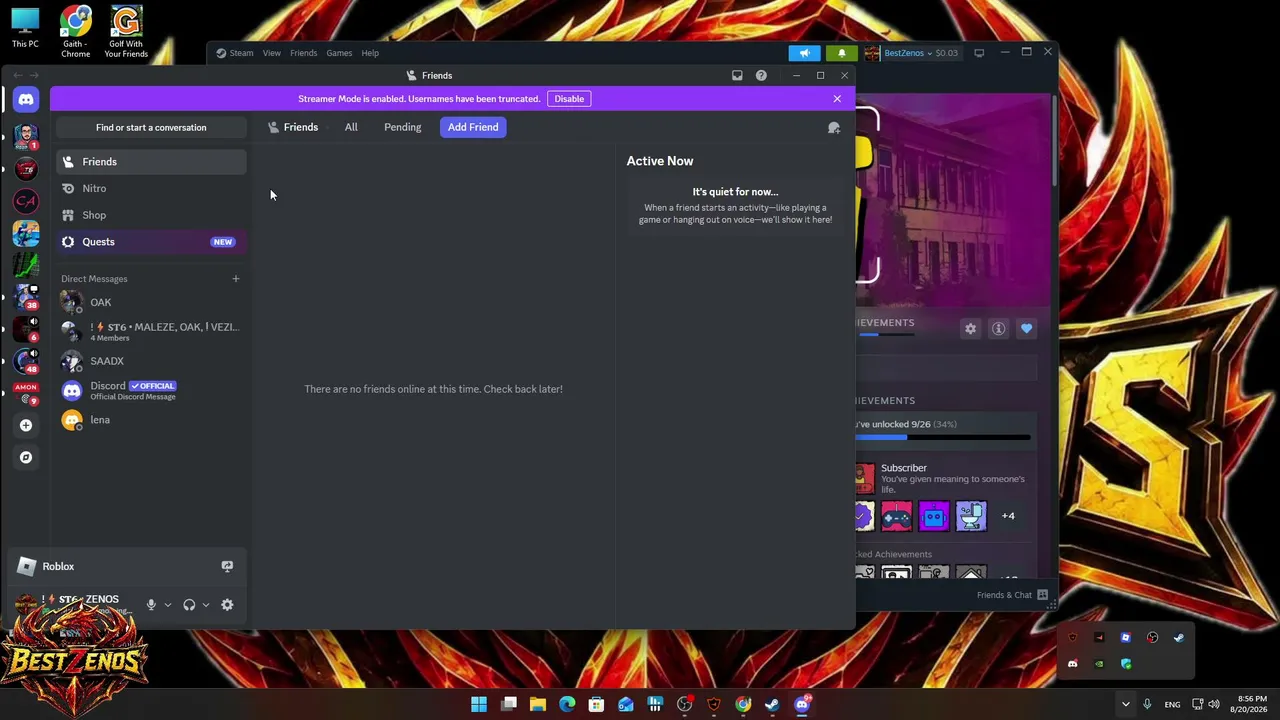Add a server with the plus icon
The width and height of the screenshot is (1280, 720).
(x=26, y=425)
